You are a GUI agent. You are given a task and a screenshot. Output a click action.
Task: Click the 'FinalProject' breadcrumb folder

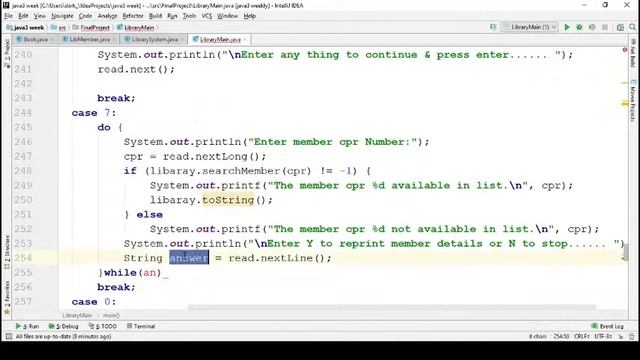[91, 28]
